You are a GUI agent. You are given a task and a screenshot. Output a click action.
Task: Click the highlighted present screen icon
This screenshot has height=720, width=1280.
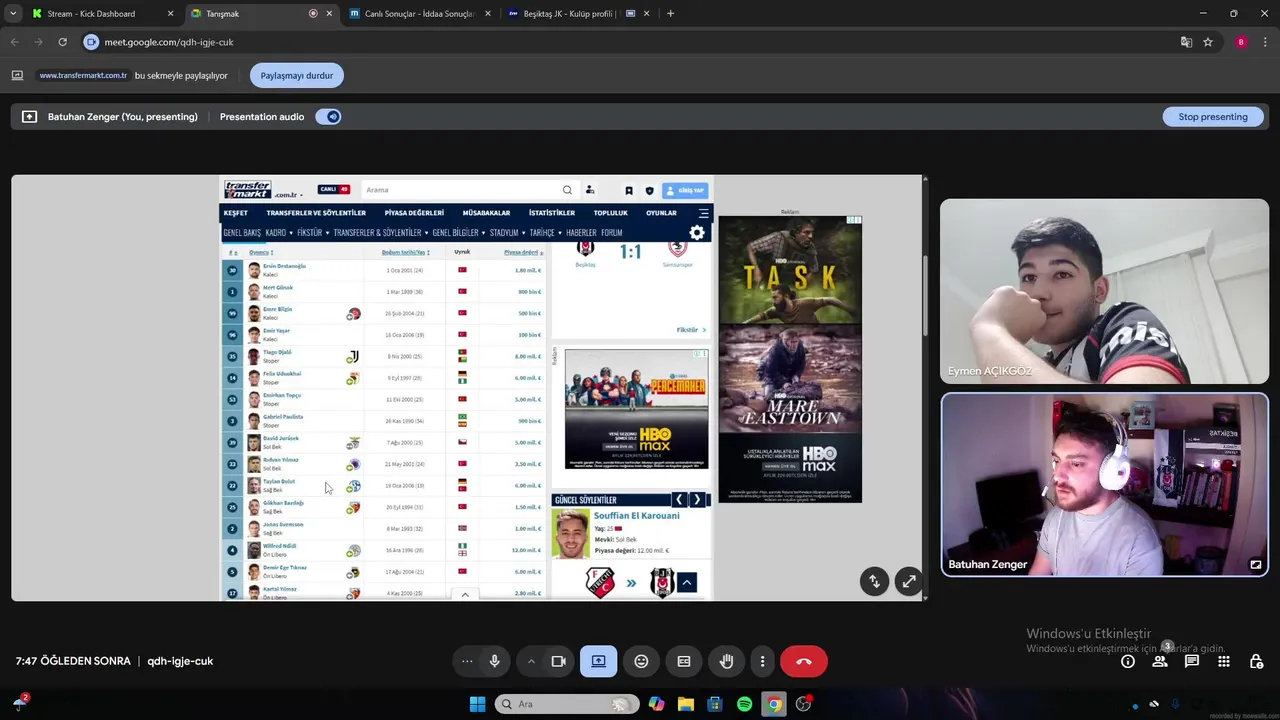pos(598,661)
